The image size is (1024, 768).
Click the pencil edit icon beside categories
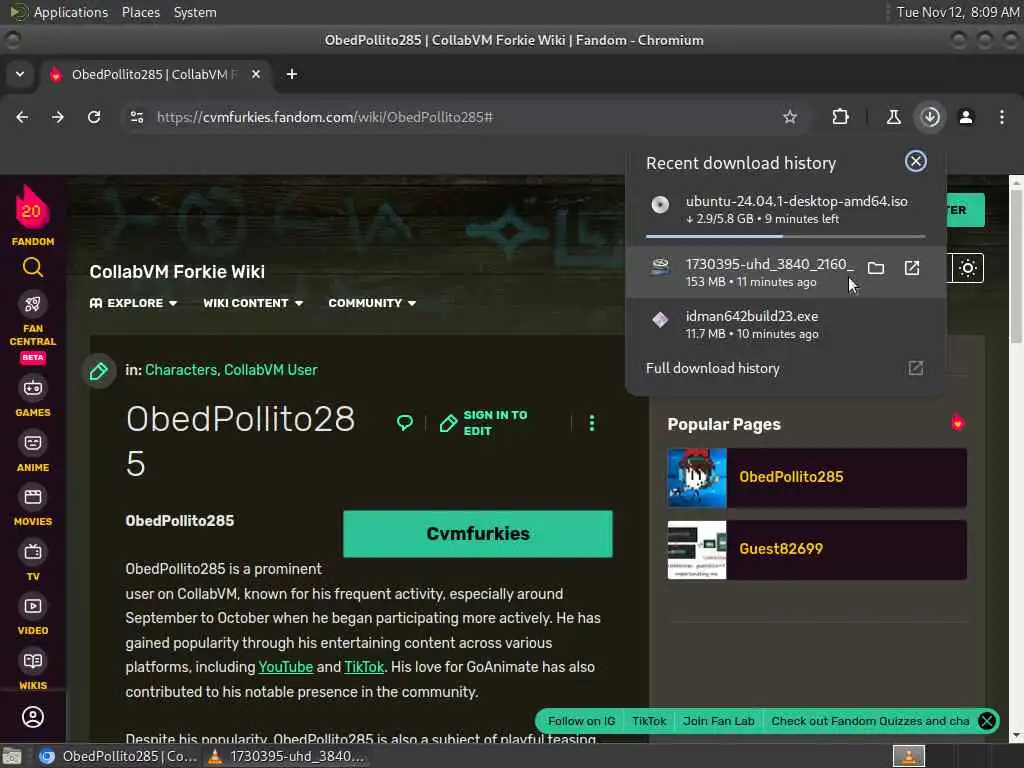click(x=99, y=372)
